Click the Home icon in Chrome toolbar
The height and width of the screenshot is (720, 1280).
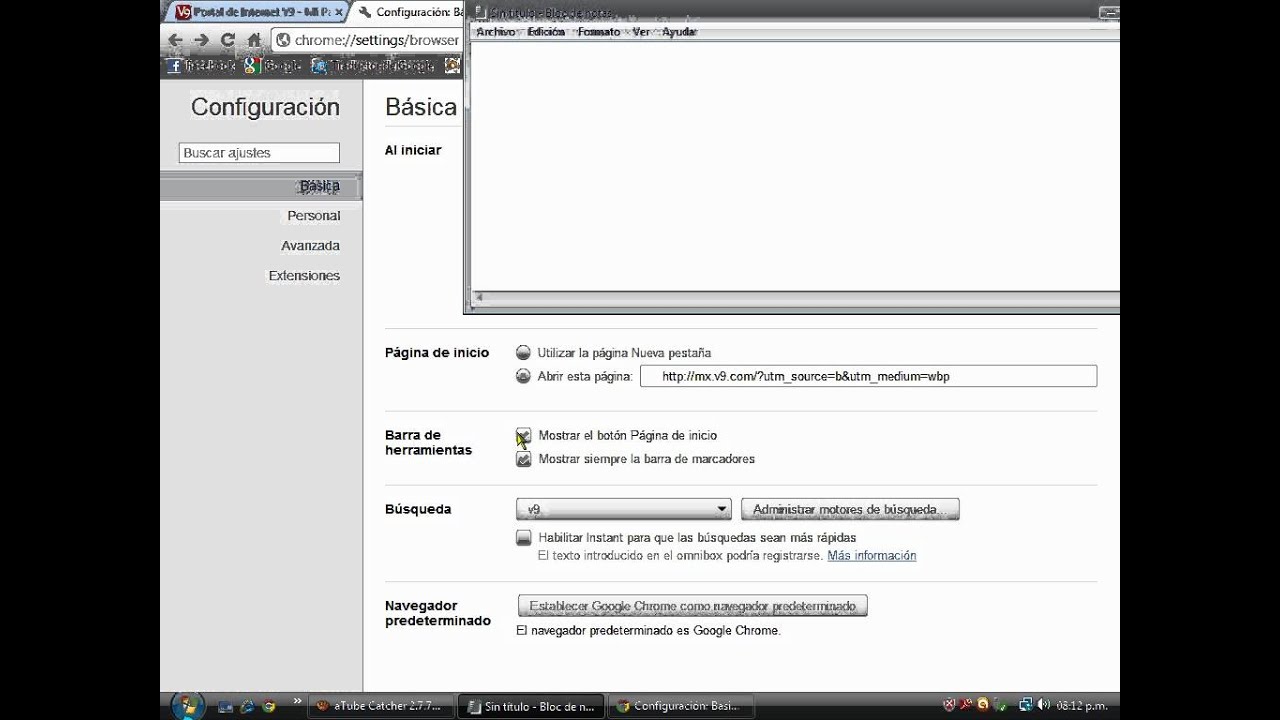click(x=254, y=40)
